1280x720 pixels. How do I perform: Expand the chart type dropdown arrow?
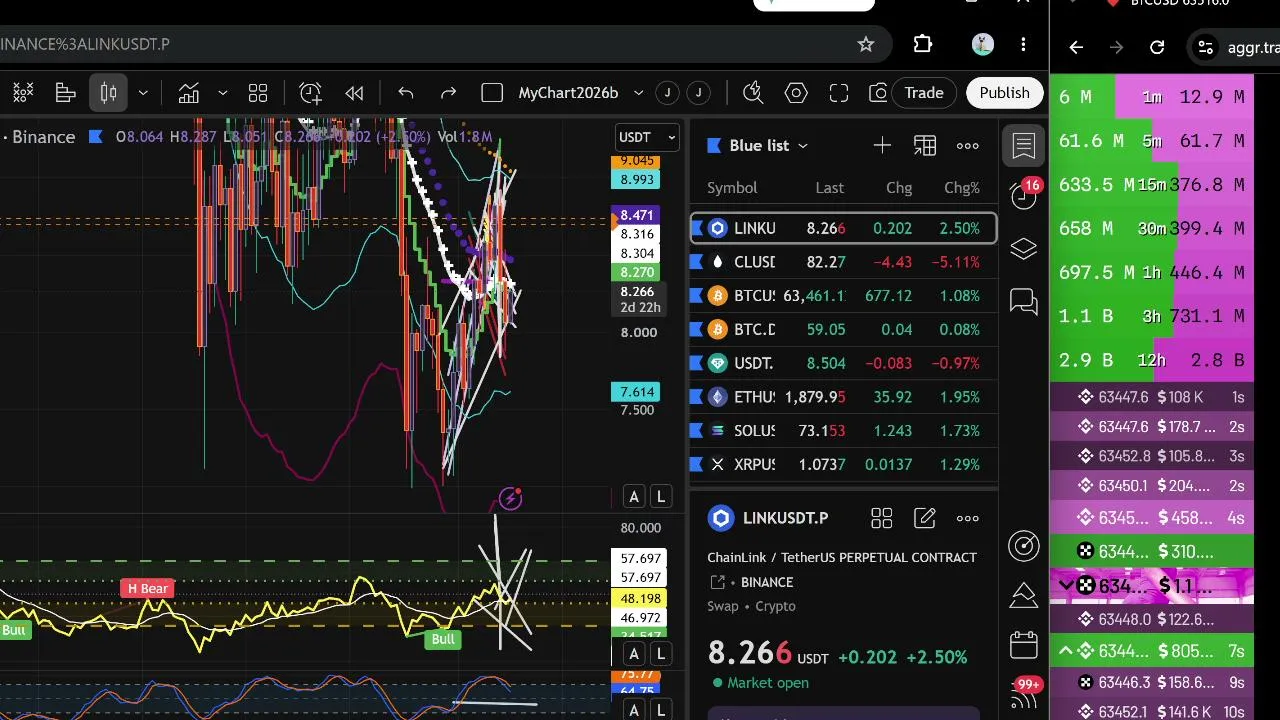[x=143, y=93]
